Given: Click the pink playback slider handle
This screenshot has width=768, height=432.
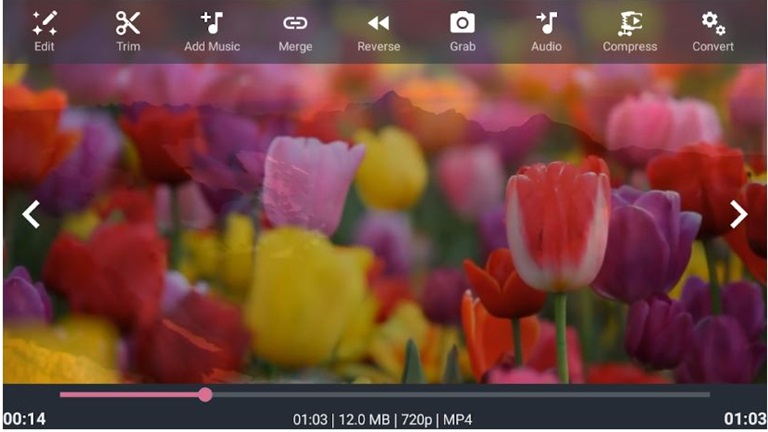Looking at the screenshot, I should pyautogui.click(x=205, y=395).
